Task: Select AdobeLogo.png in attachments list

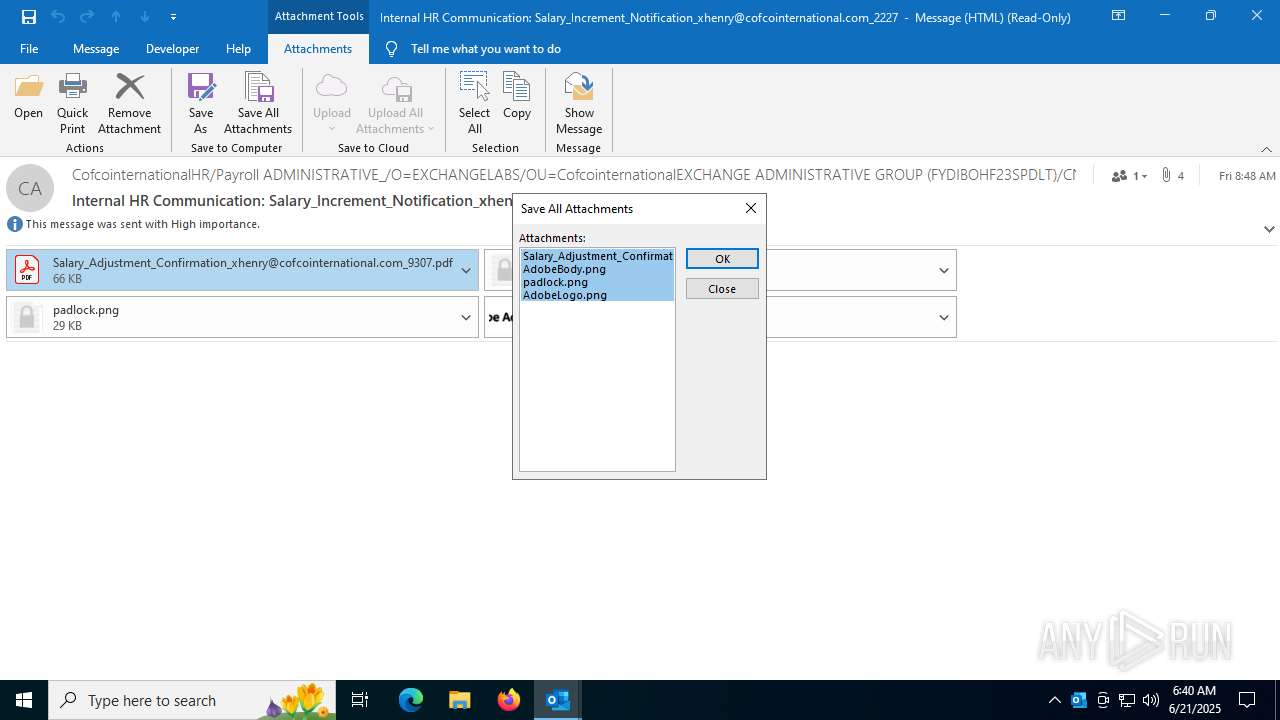Action: click(597, 295)
